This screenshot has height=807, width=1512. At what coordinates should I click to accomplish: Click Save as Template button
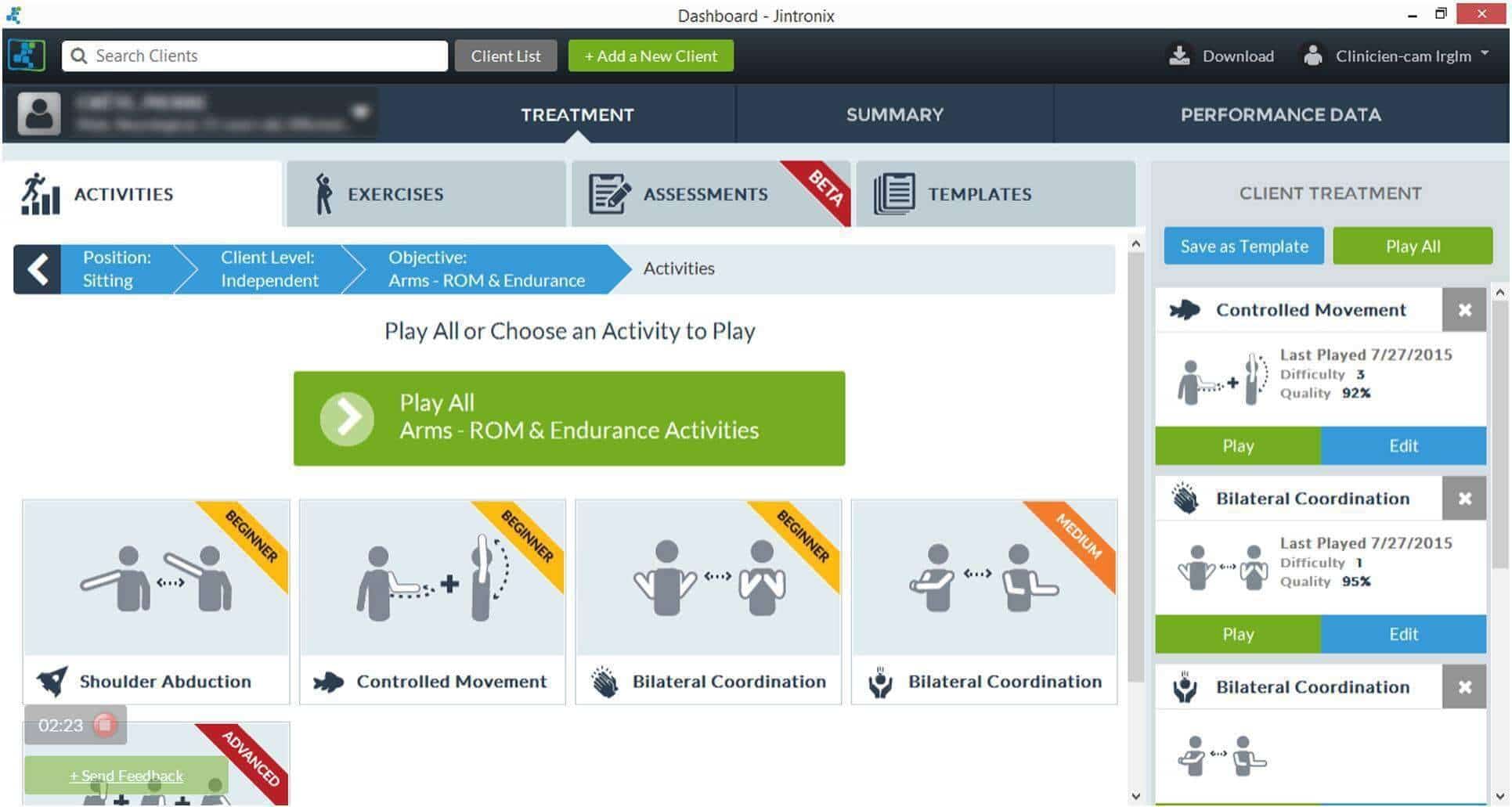click(x=1243, y=247)
